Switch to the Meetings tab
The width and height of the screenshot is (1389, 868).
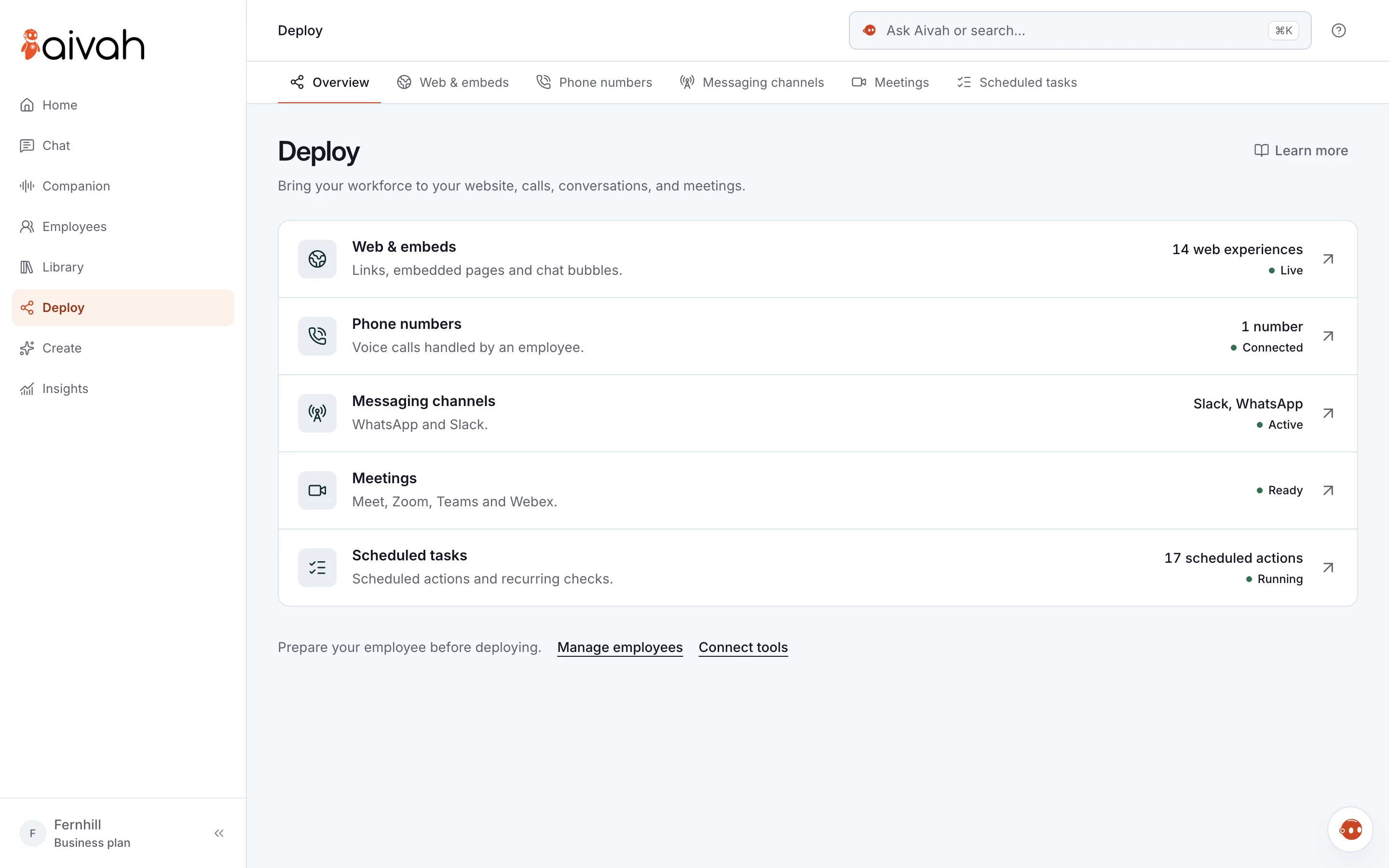[x=890, y=82]
